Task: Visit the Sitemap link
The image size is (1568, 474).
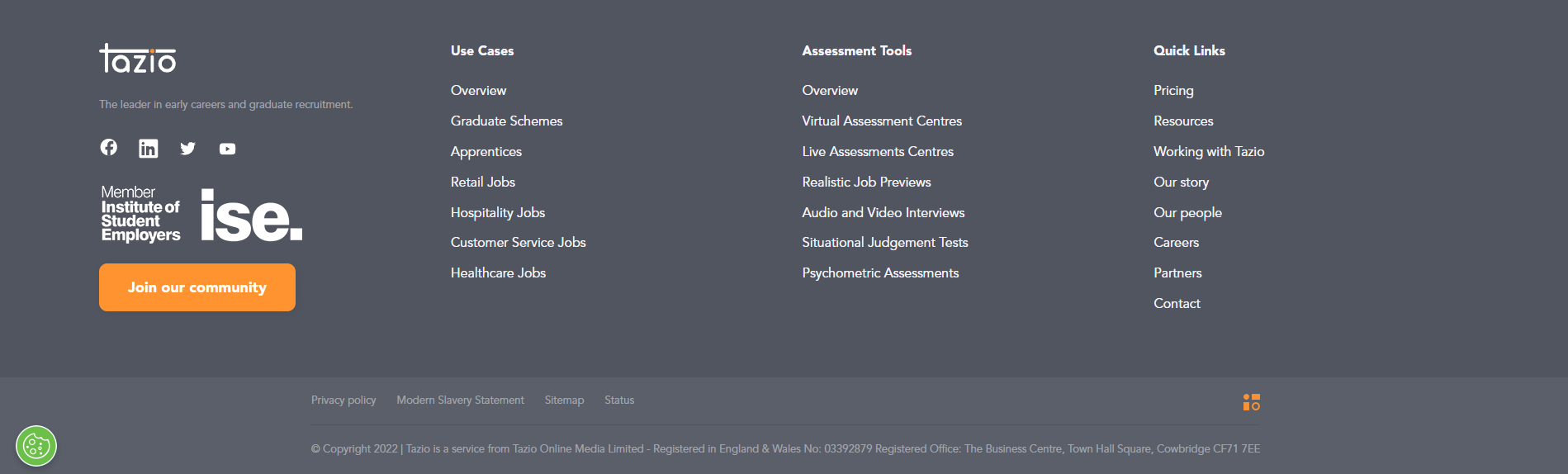Action: coord(564,400)
